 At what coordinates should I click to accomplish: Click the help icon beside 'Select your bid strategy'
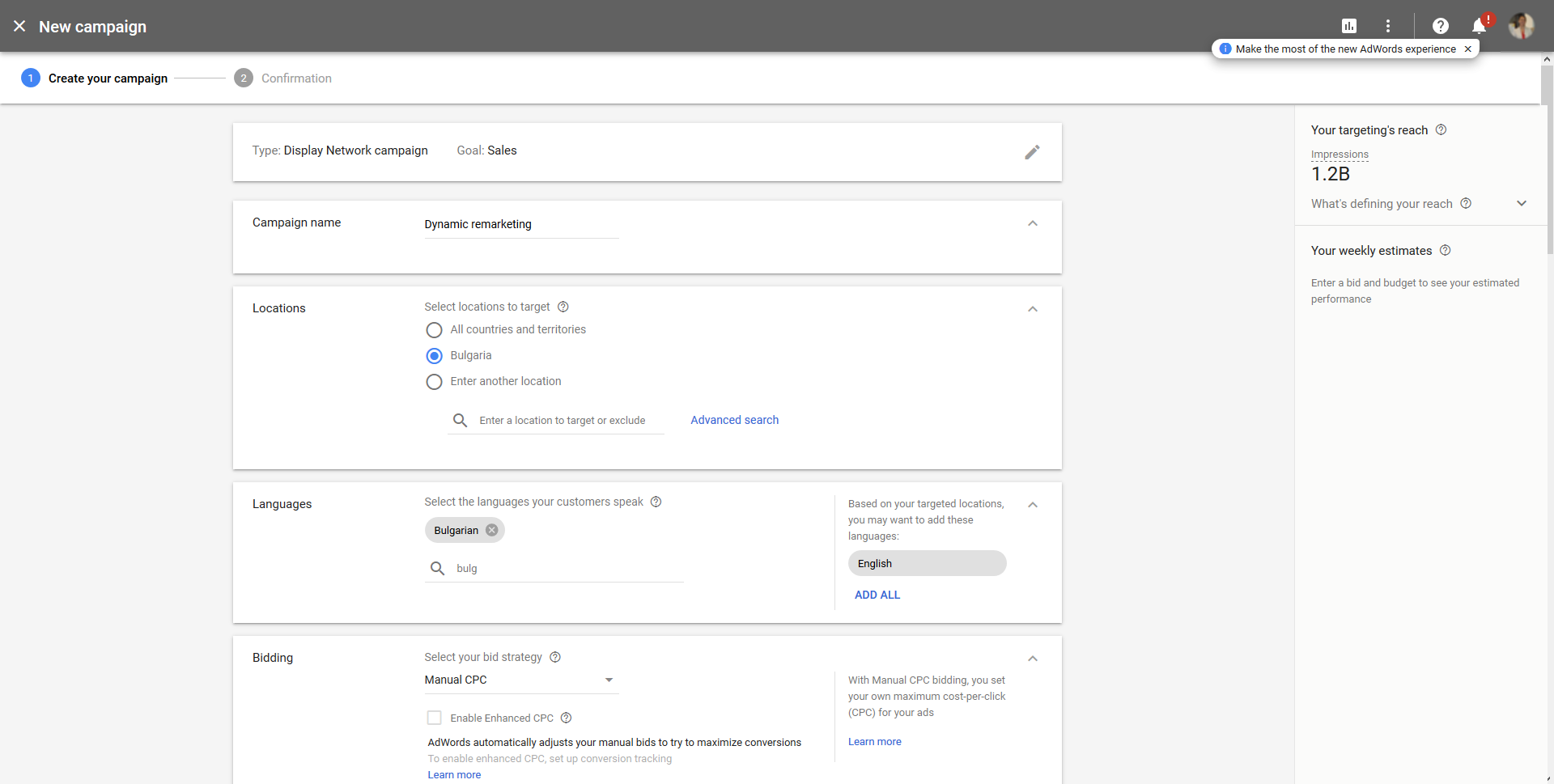click(x=554, y=657)
